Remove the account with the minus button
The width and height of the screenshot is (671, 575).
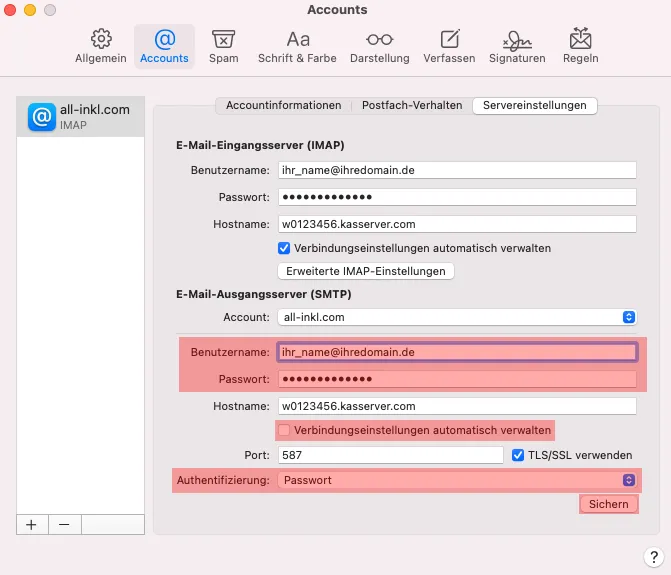click(65, 525)
